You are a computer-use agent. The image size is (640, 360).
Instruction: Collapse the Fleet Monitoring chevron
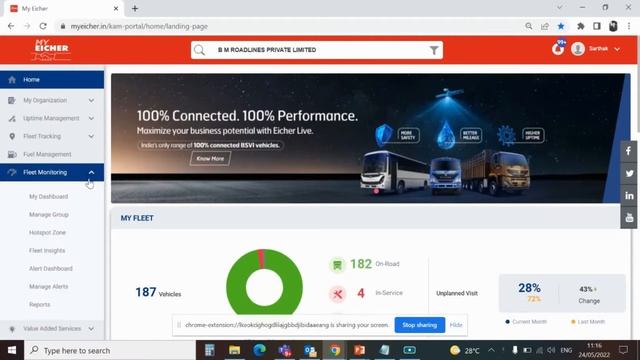coord(91,172)
